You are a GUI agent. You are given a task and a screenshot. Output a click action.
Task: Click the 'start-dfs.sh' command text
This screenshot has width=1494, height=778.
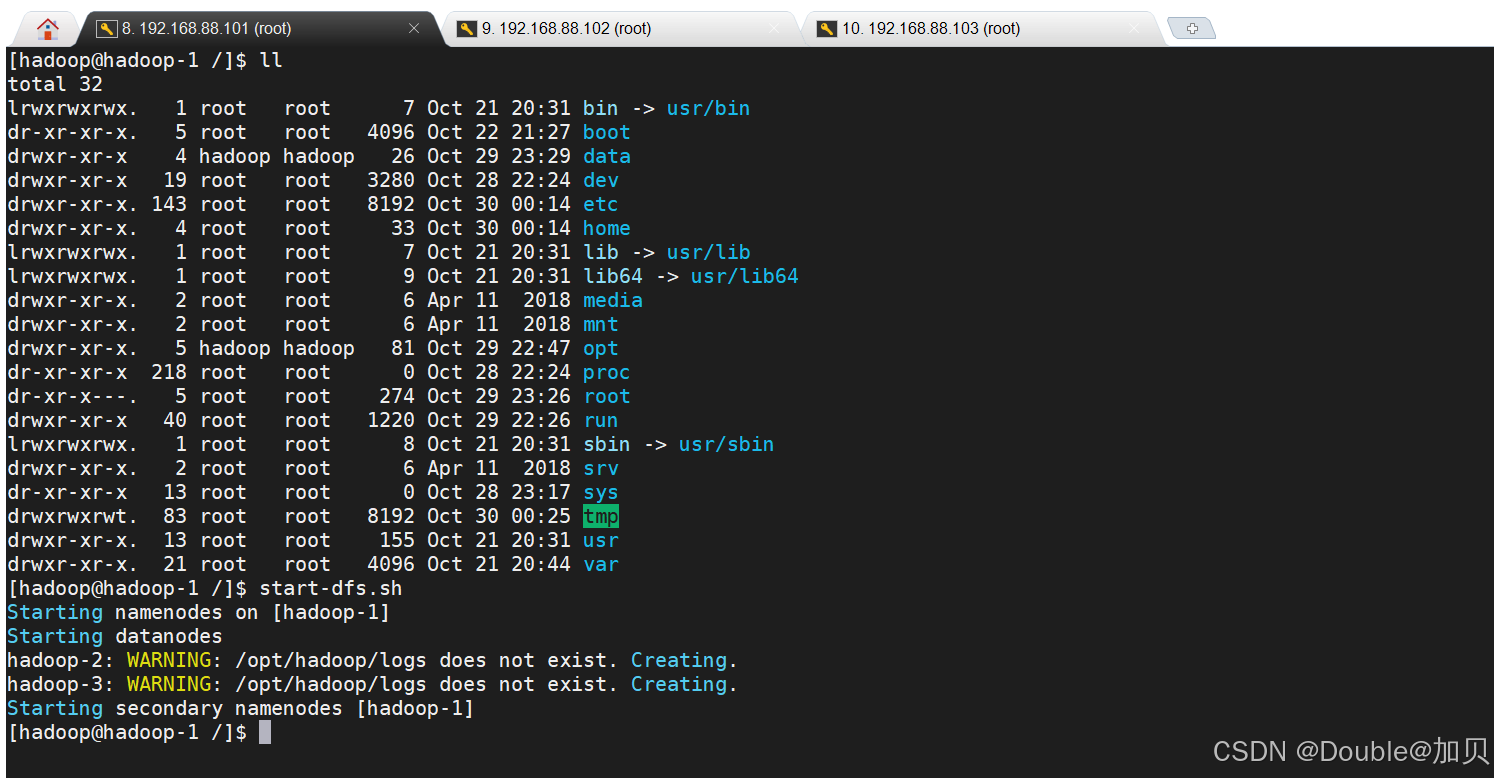(331, 588)
